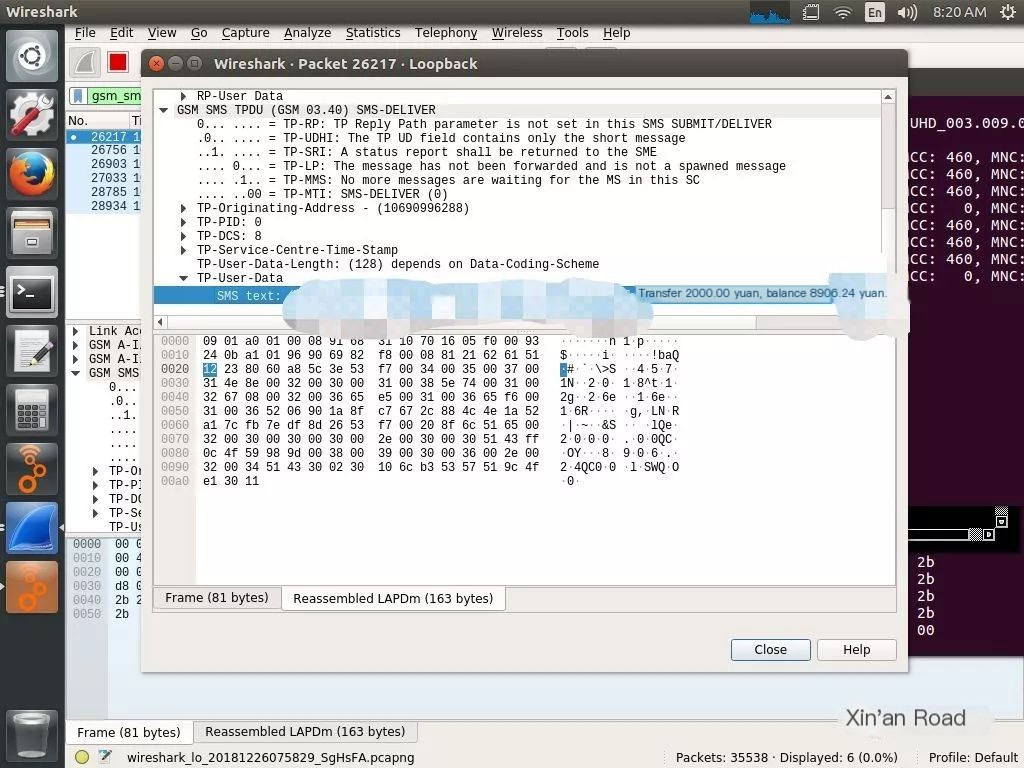Select packet 28785 in the list
1024x768 pixels.
(x=104, y=192)
